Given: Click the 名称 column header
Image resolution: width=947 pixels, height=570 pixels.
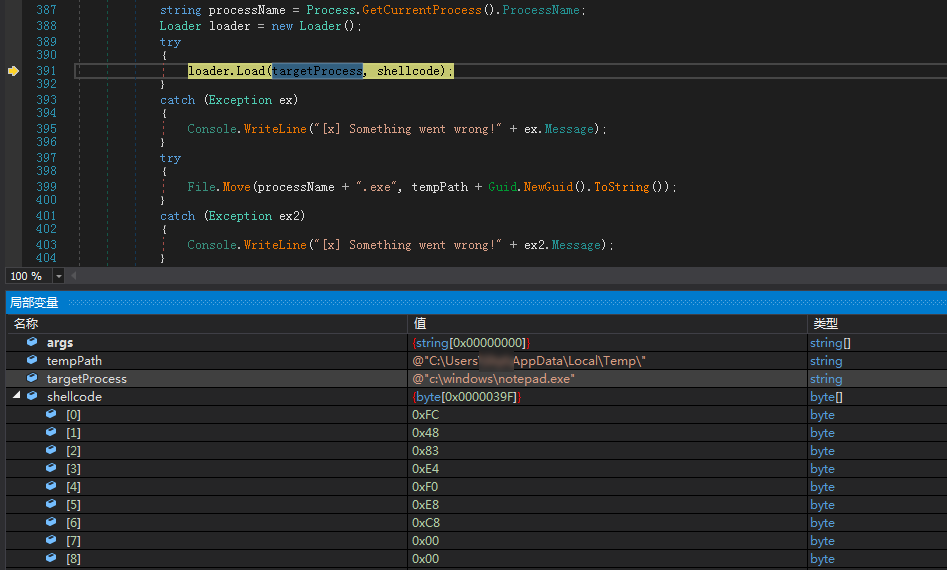Looking at the screenshot, I should 27,324.
